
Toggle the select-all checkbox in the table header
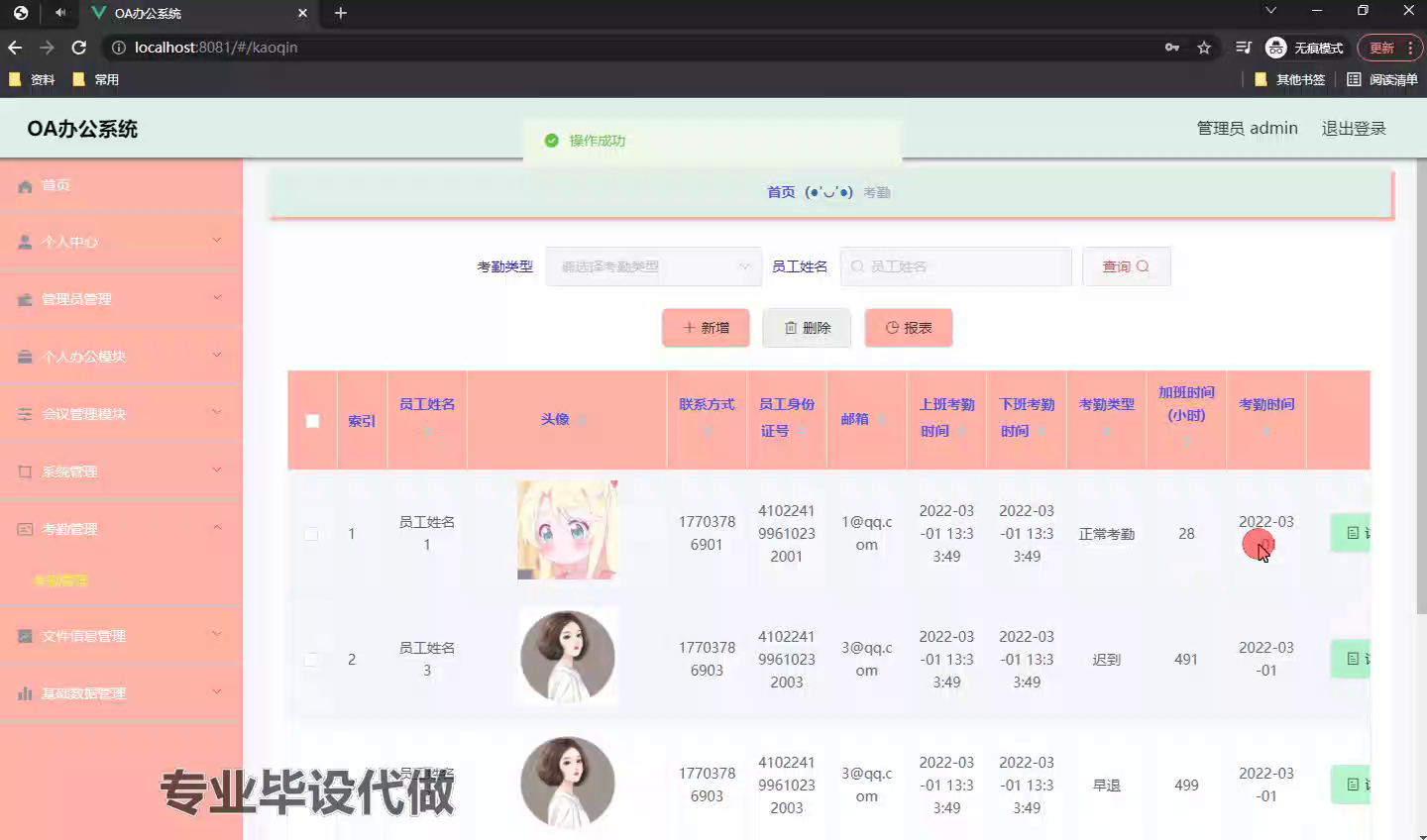312,421
